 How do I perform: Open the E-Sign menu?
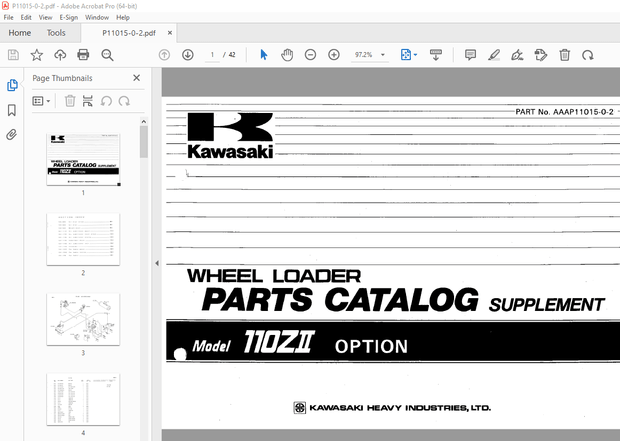69,17
